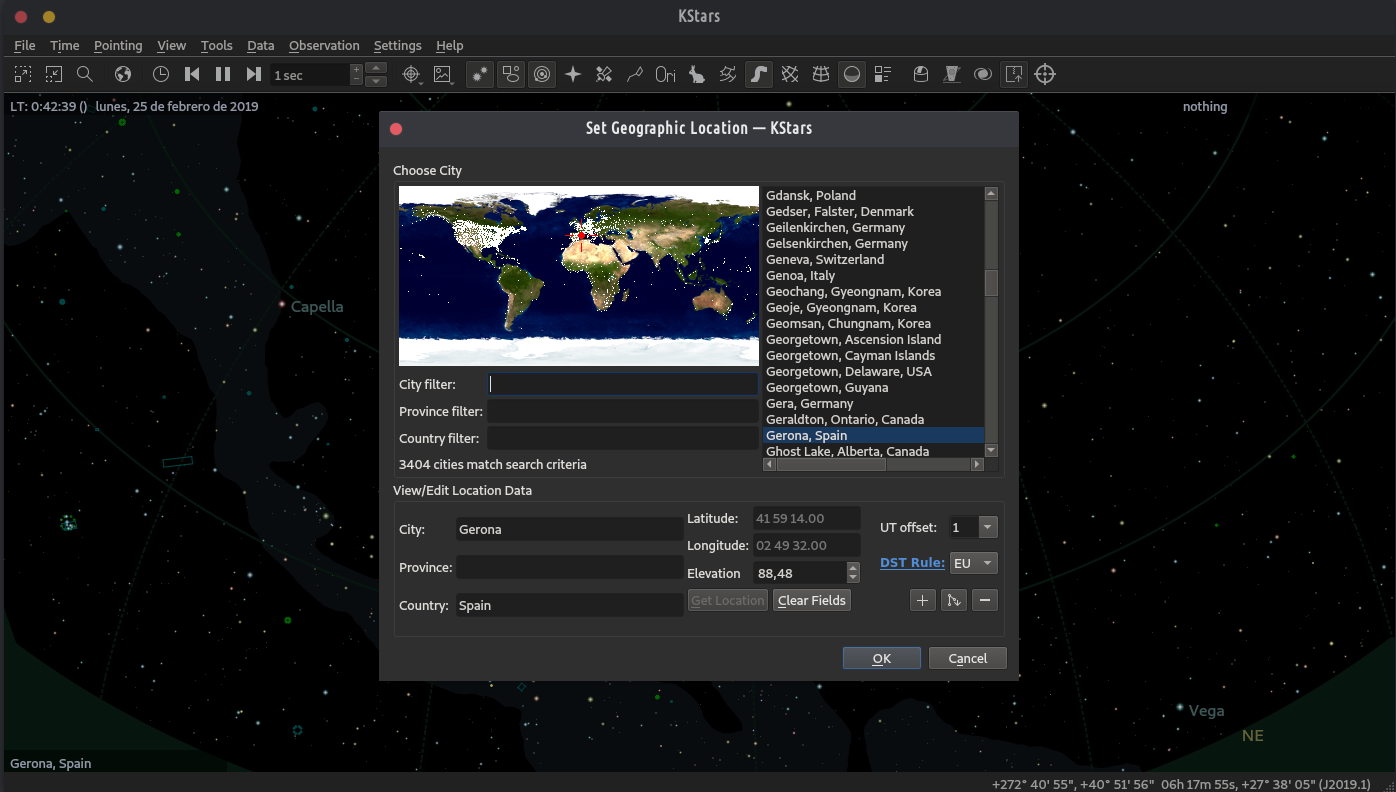Cancel the Set Geographic Location dialog
1396x792 pixels.
coord(967,658)
